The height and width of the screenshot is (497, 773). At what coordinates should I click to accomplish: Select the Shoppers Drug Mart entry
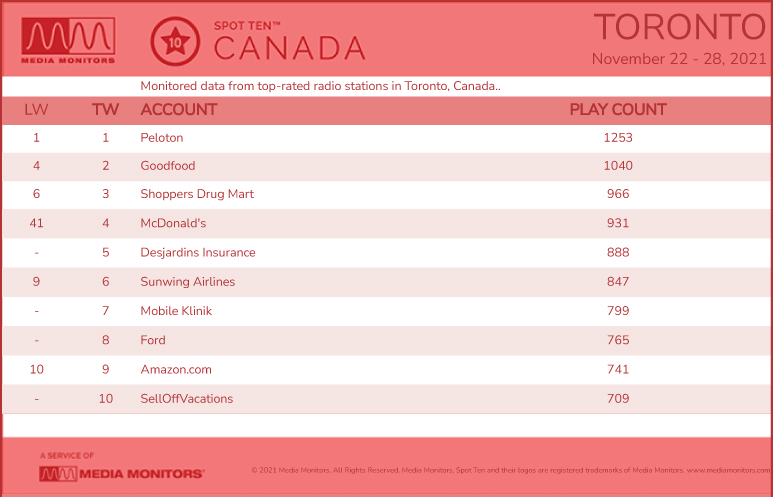click(197, 194)
